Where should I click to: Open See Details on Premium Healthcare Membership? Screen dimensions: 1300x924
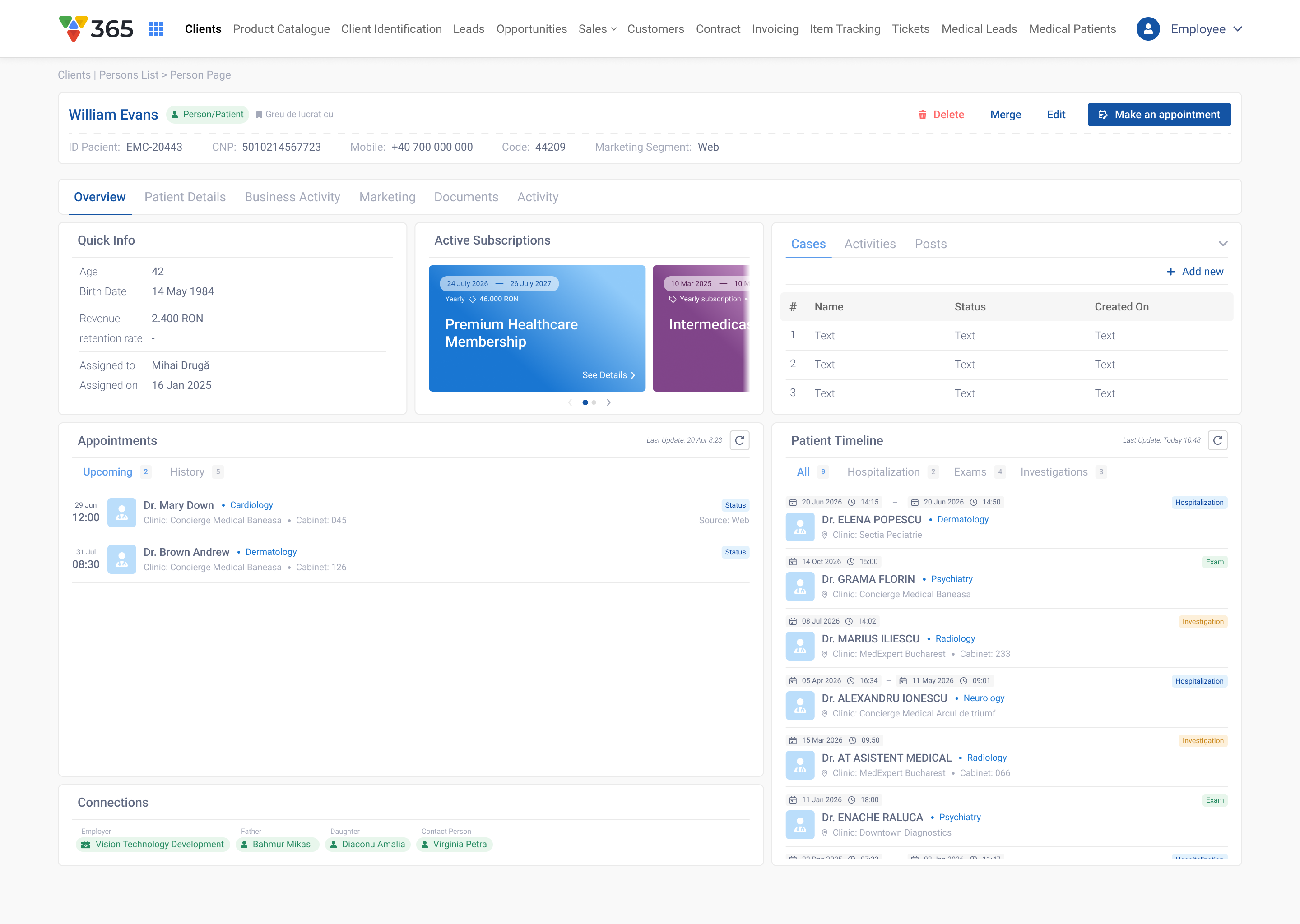pyautogui.click(x=608, y=375)
